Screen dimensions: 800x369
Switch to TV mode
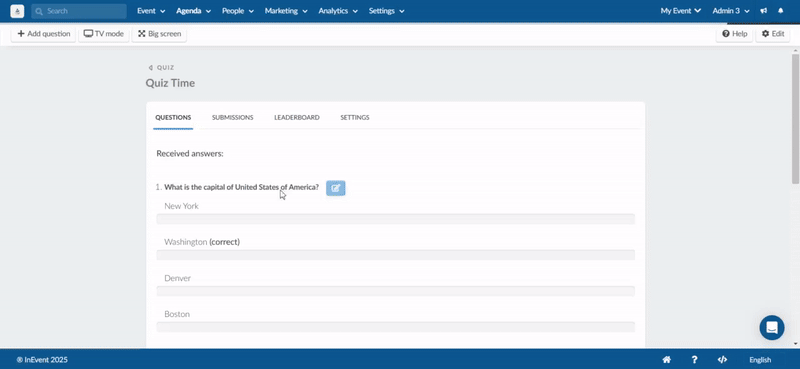(x=104, y=34)
